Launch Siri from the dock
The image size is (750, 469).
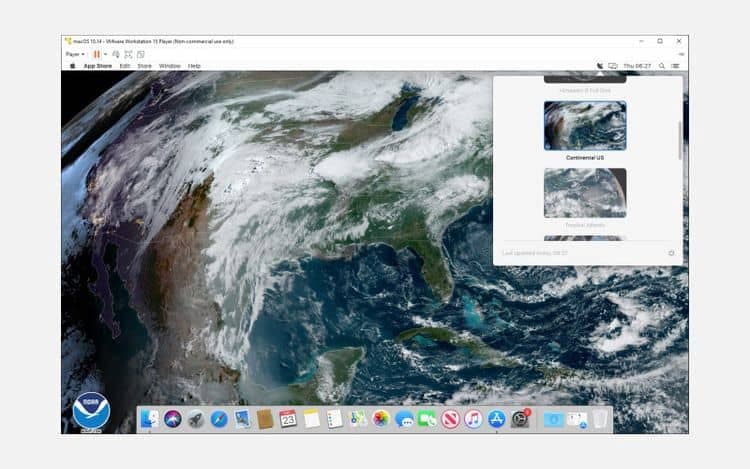tap(173, 419)
